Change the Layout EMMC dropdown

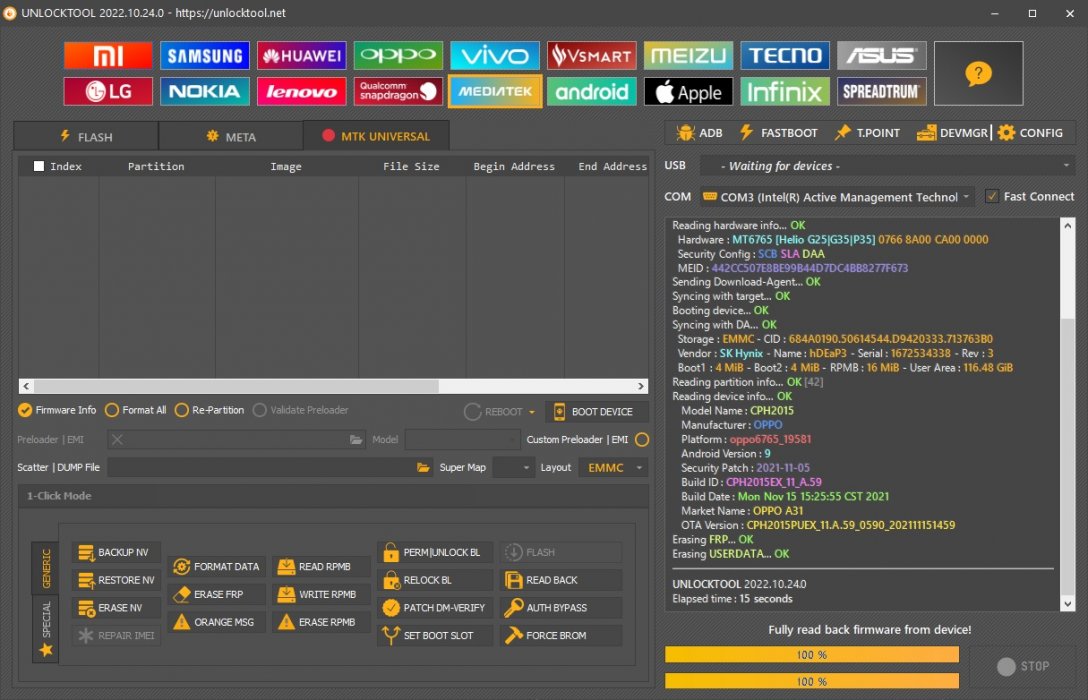(x=614, y=468)
